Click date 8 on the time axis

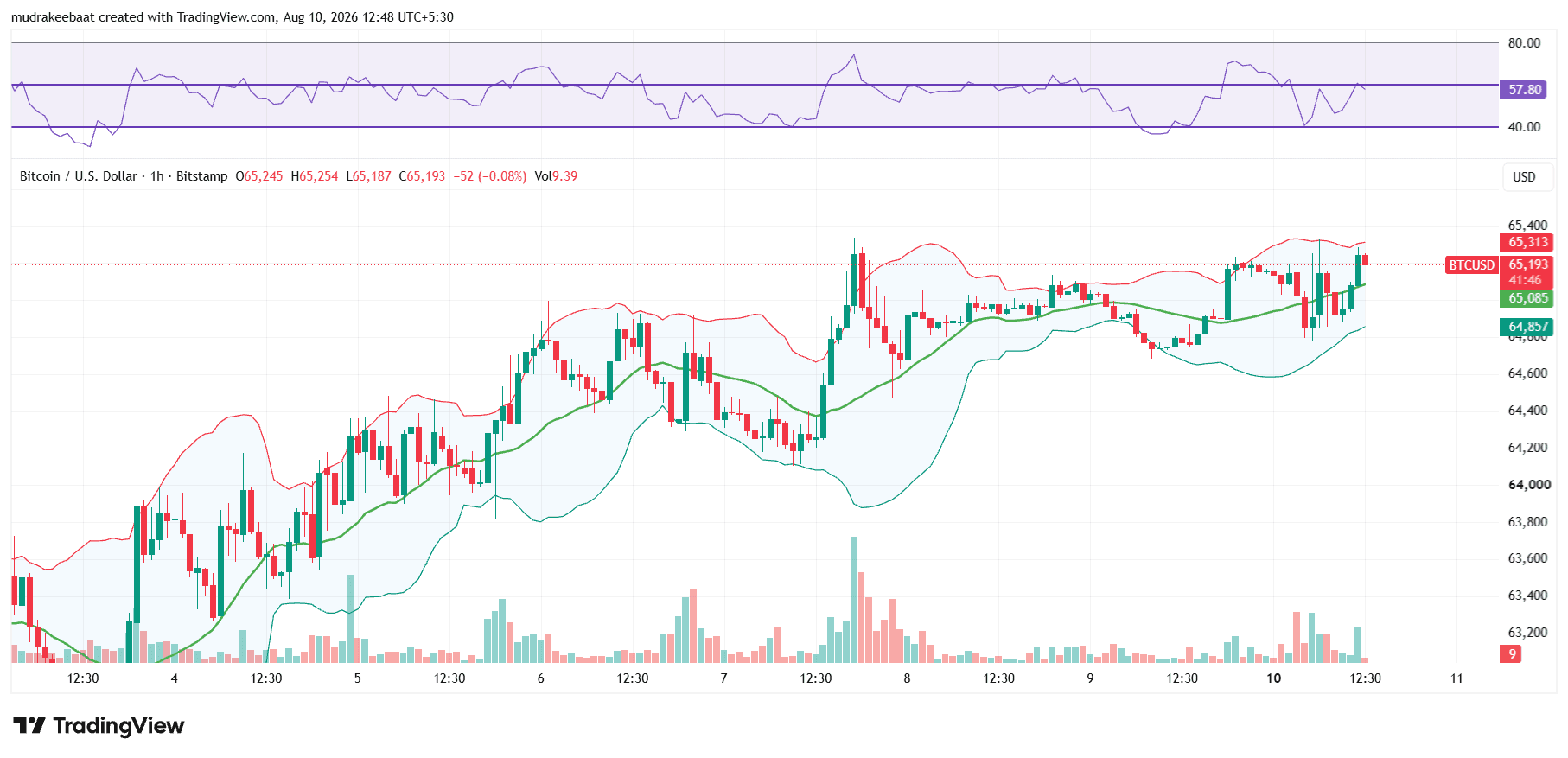pos(907,678)
